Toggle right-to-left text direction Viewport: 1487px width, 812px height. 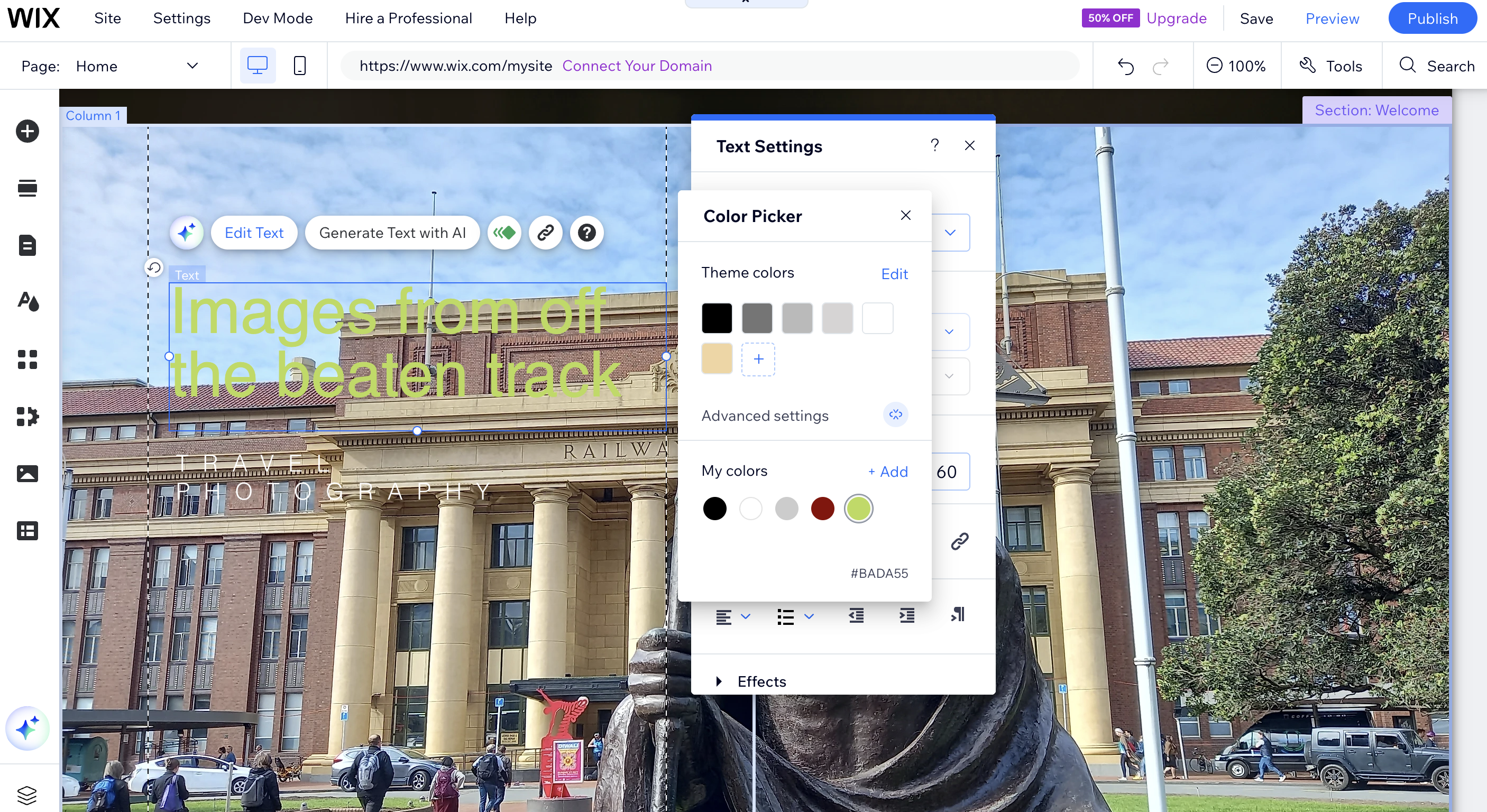[957, 615]
